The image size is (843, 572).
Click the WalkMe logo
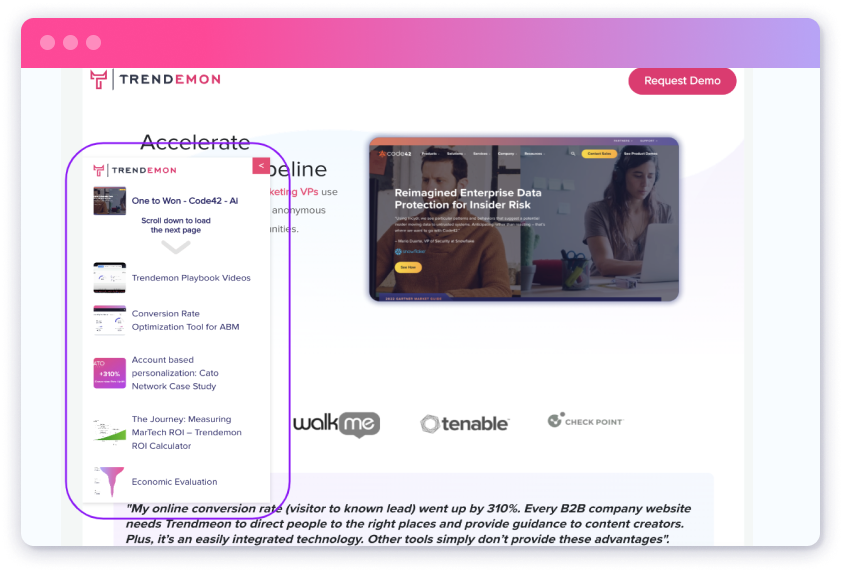(x=337, y=424)
